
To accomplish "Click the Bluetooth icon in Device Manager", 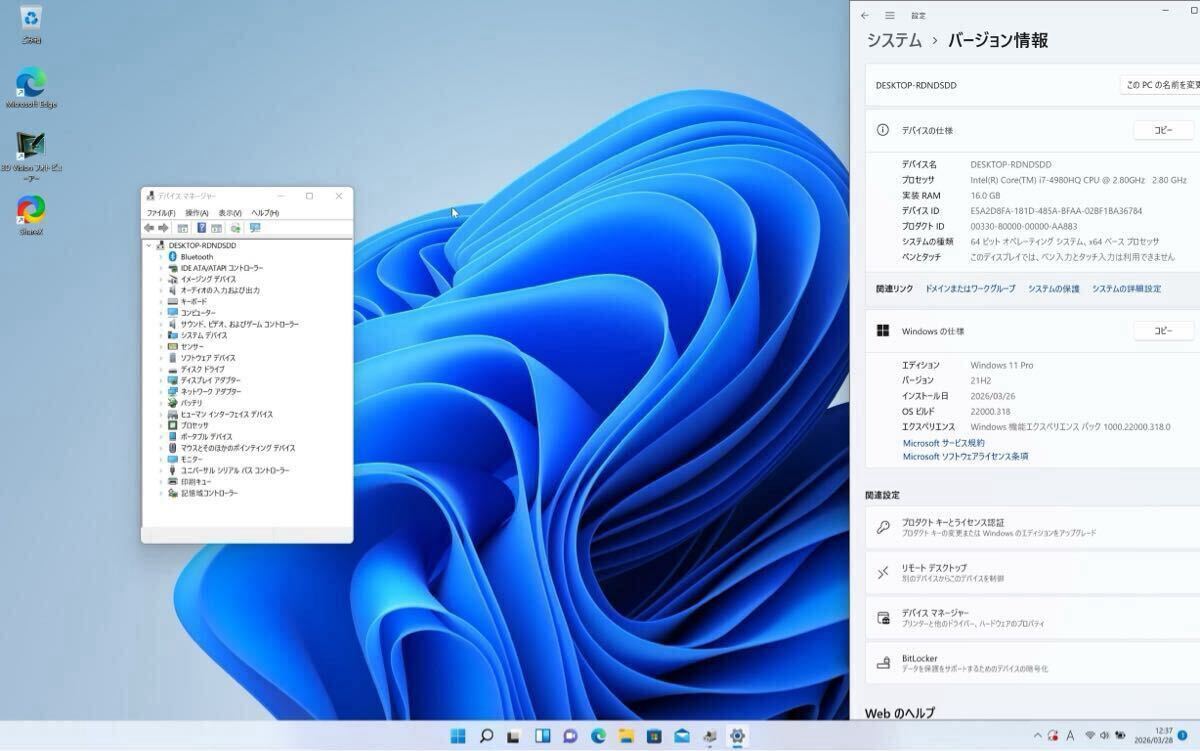I will [x=173, y=257].
